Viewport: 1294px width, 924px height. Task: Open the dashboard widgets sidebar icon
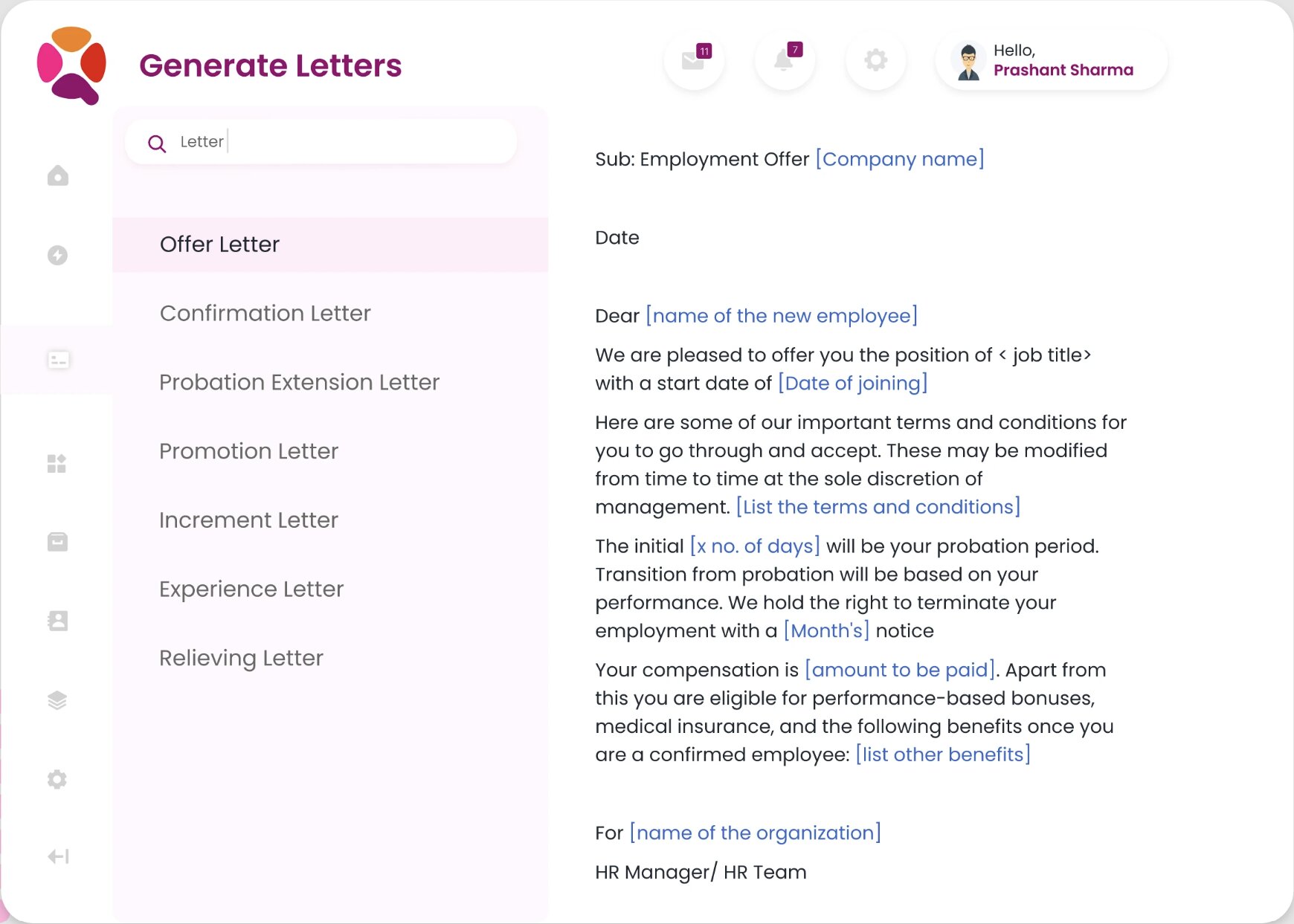[x=57, y=463]
